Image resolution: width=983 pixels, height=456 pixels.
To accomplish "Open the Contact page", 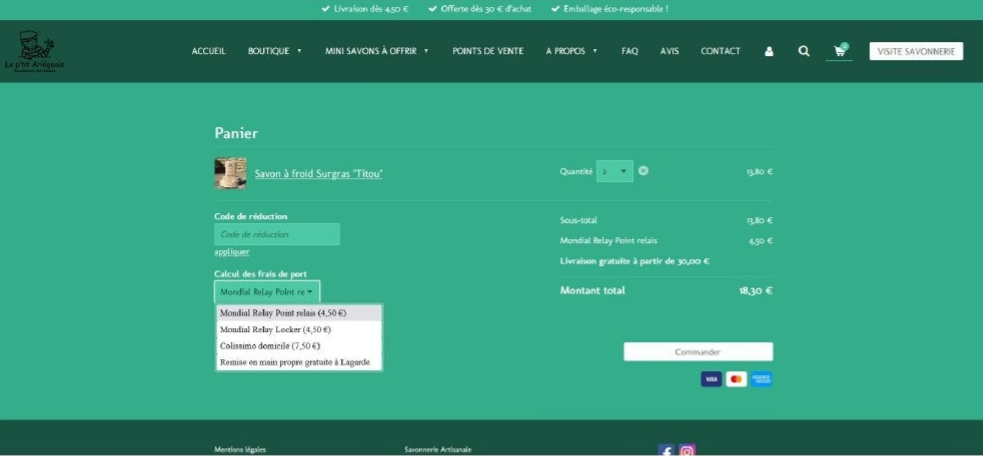I will [720, 51].
